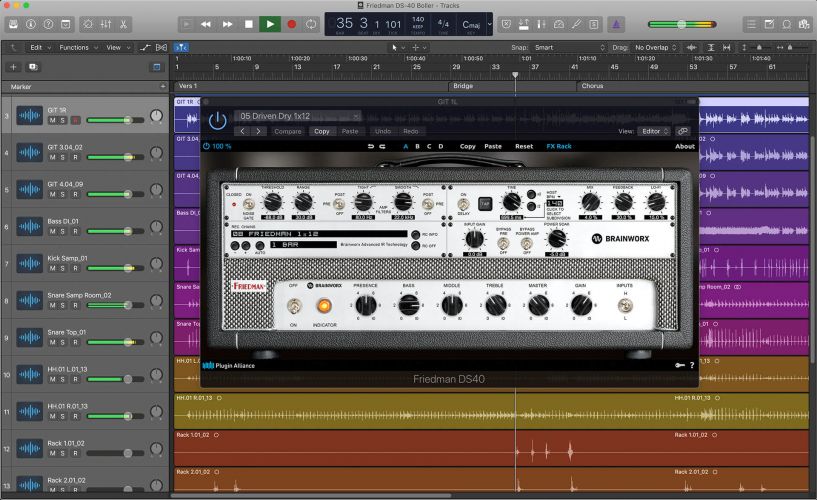Toggle the waveform vertical zoom icon
The width and height of the screenshot is (817, 500).
point(692,47)
